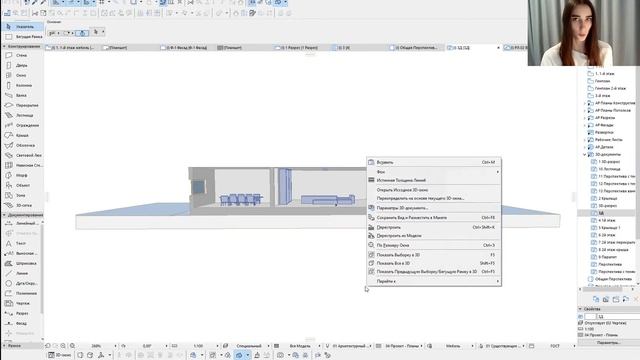Click the Параметры button in navigator
The image size is (640, 360).
coord(608,342)
